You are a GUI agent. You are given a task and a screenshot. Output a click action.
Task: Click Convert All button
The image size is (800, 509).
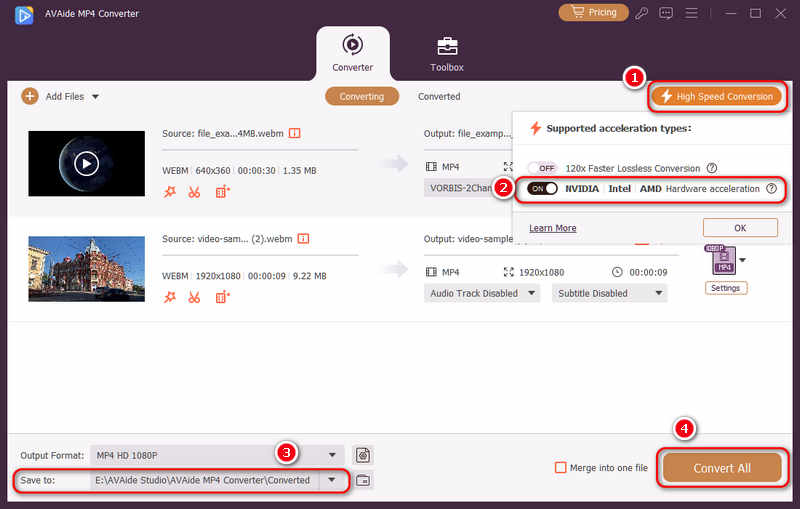pyautogui.click(x=721, y=468)
